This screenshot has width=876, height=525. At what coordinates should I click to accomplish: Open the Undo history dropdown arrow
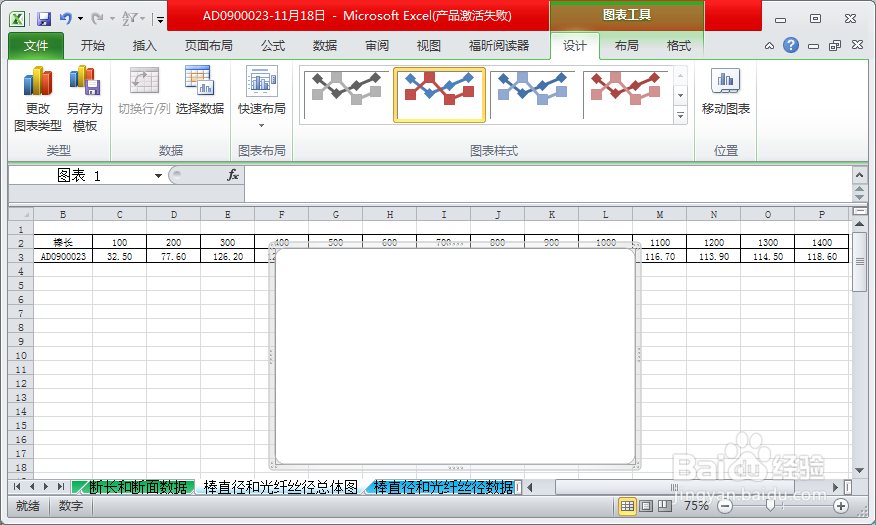[80, 19]
